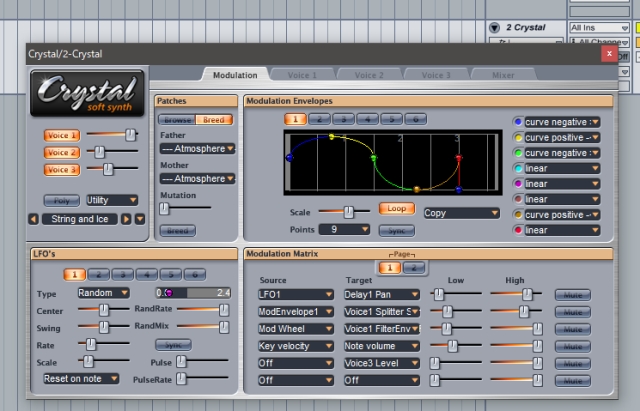Viewport: 640px width, 411px height.
Task: Toggle the Voice 1 enable button
Action: click(61, 134)
